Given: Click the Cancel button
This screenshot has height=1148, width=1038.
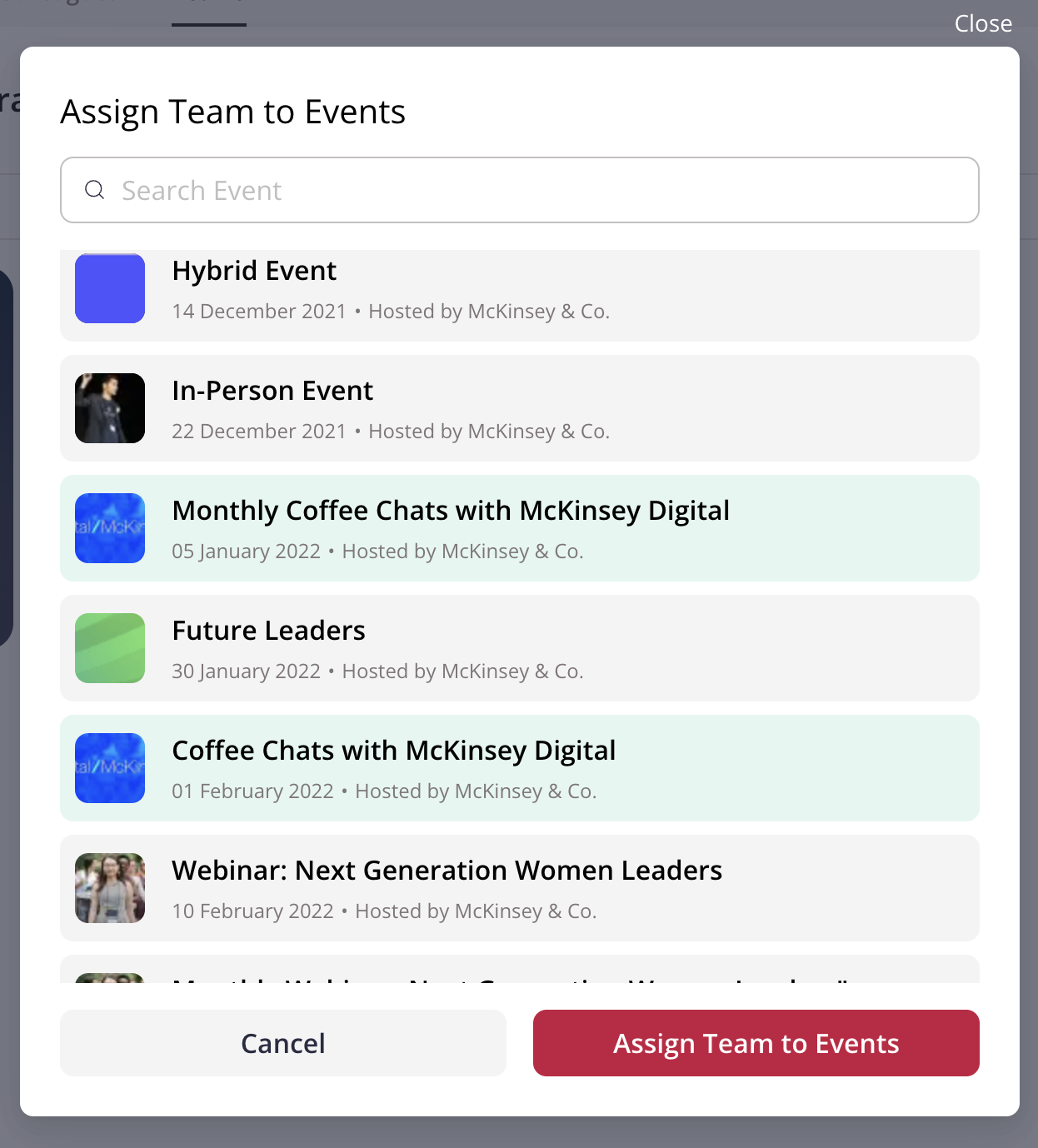Looking at the screenshot, I should coord(283,1043).
